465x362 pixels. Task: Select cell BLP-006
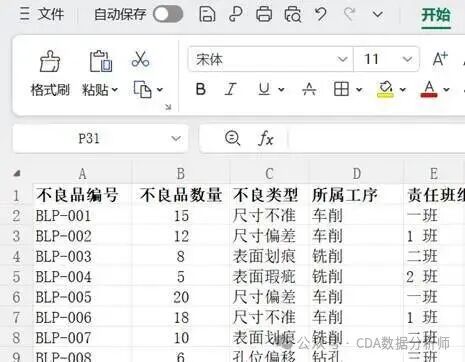tap(82, 317)
